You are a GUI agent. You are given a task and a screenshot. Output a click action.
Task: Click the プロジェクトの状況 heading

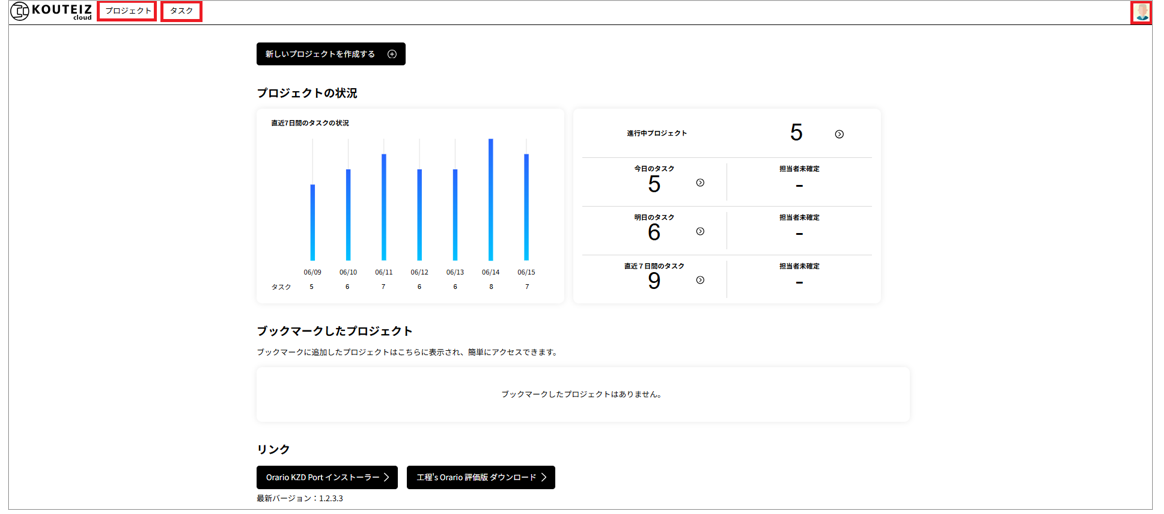pos(307,94)
